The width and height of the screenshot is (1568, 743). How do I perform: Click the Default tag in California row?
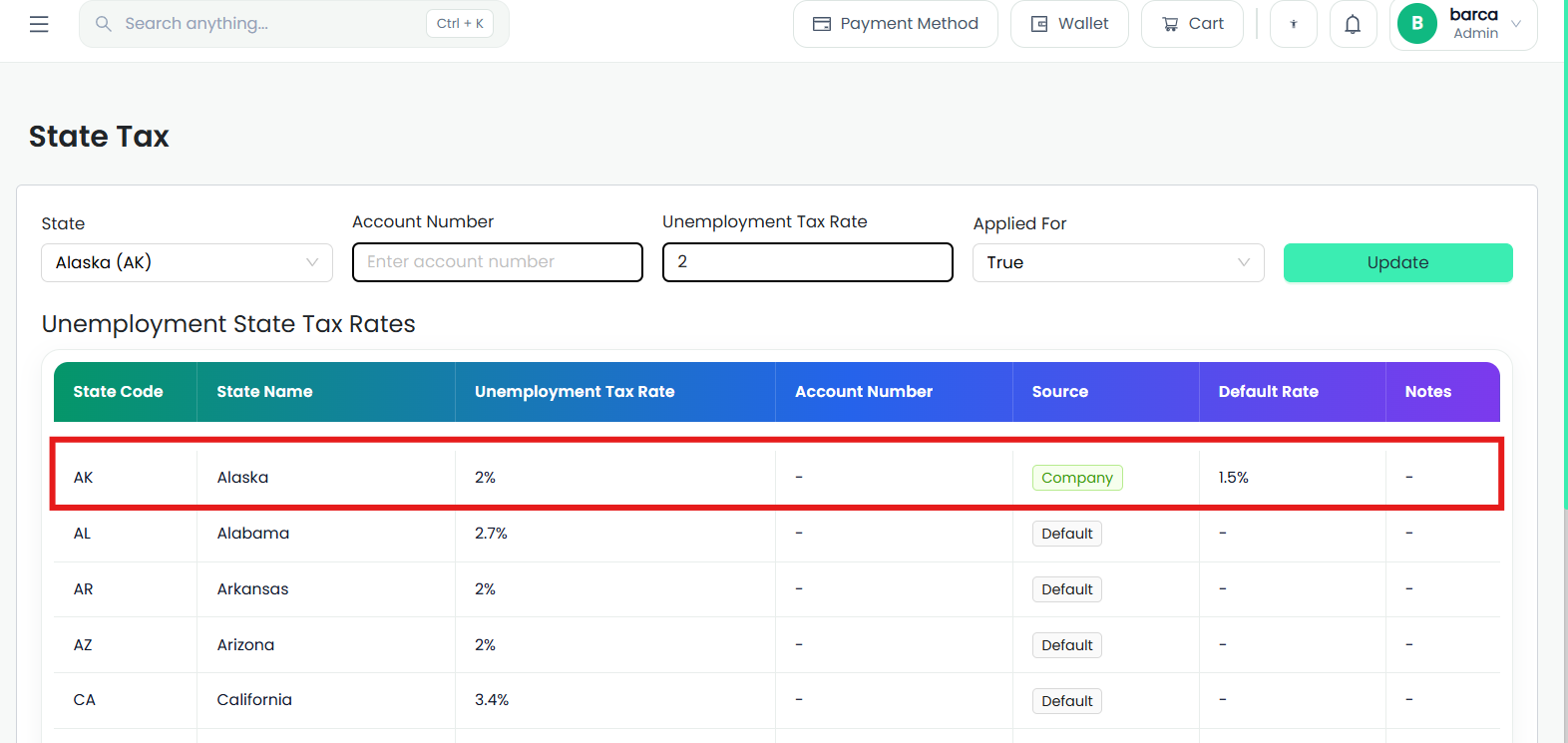coord(1067,701)
